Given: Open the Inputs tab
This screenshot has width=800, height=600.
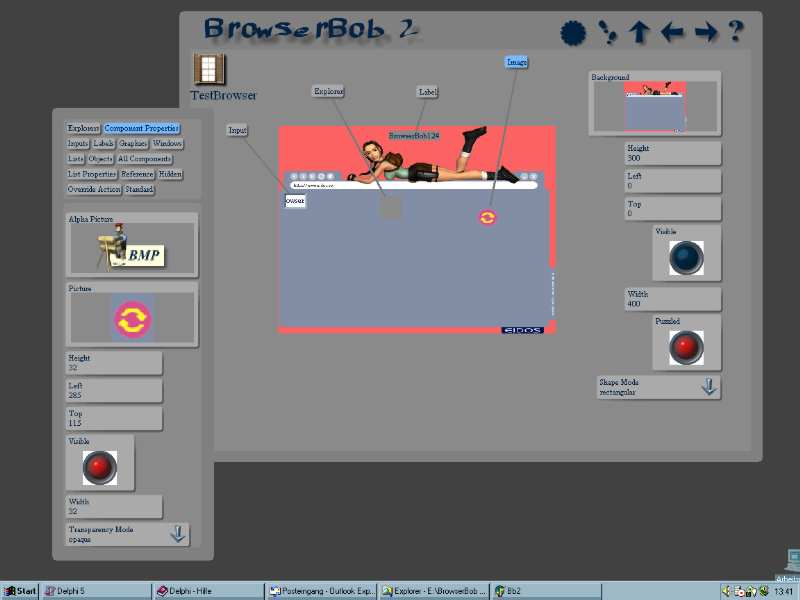Looking at the screenshot, I should [78, 143].
